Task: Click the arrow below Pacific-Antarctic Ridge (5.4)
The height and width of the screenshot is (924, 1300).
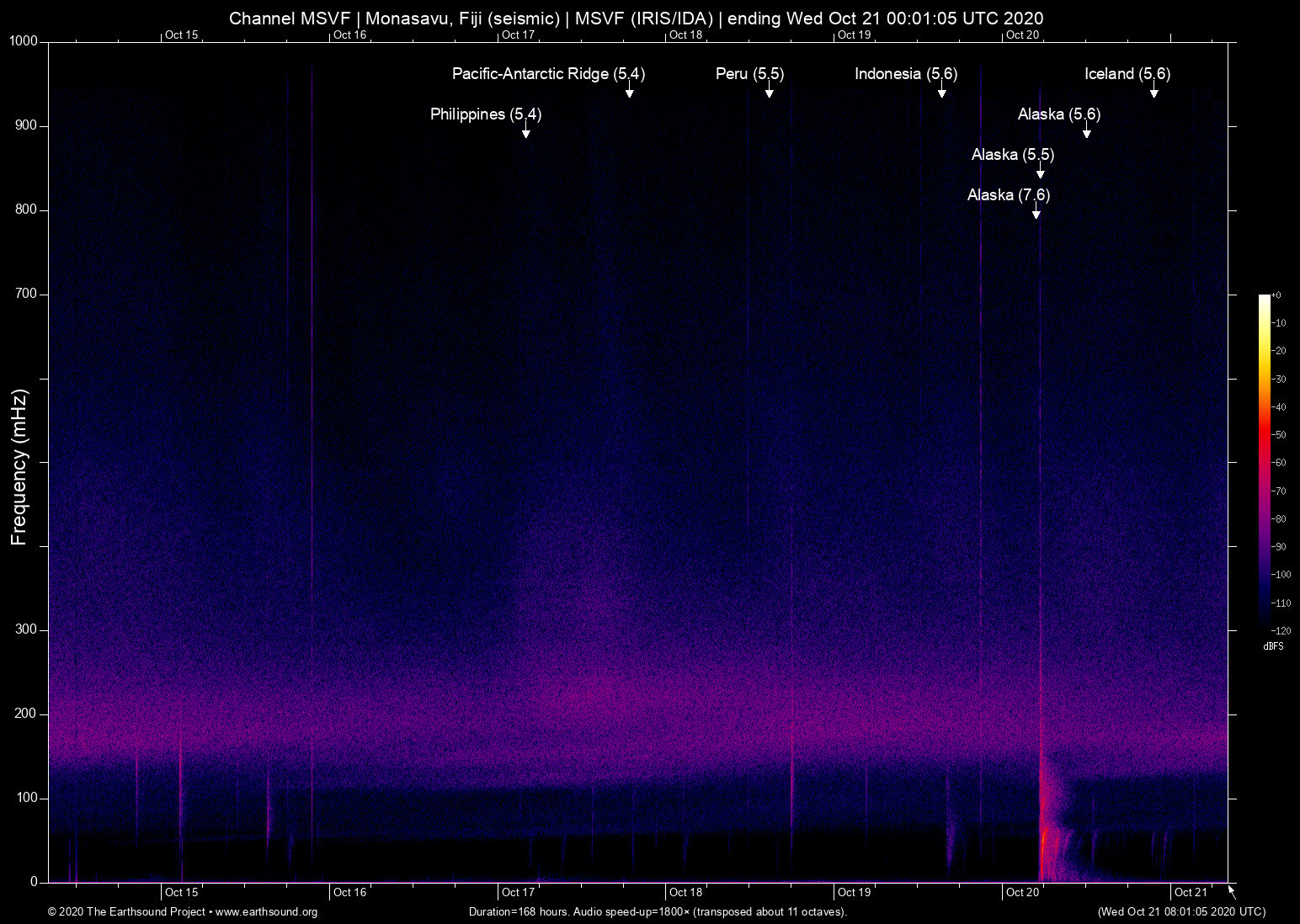Action: coord(629,93)
